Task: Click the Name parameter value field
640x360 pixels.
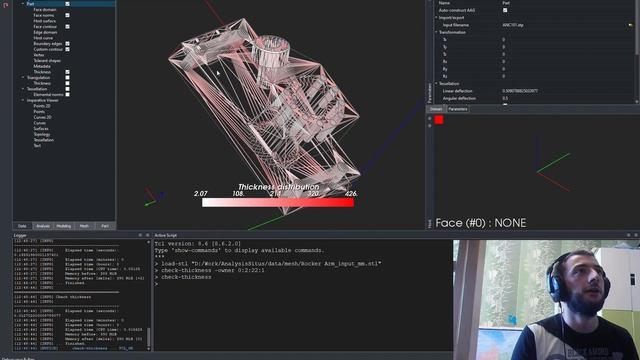Action: coord(567,3)
